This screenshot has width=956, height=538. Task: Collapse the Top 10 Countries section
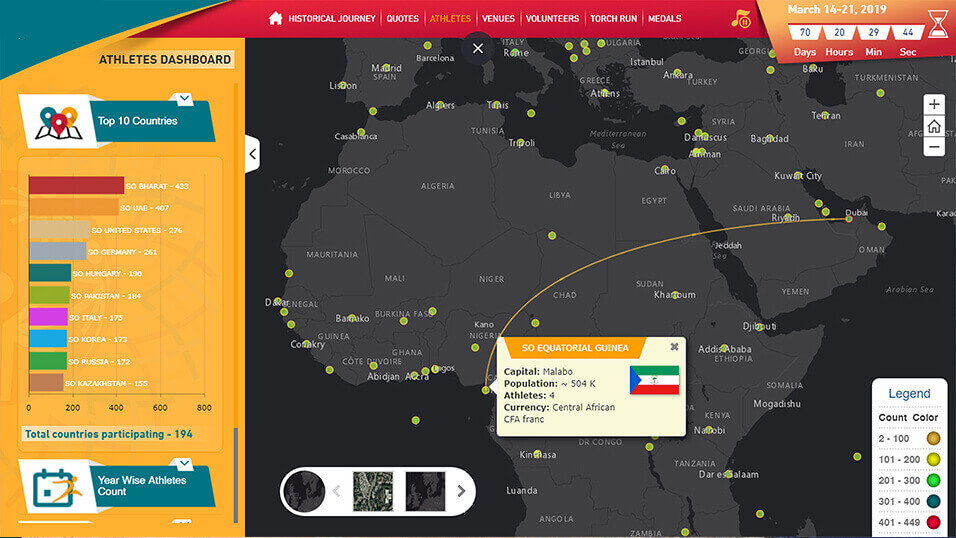point(184,98)
